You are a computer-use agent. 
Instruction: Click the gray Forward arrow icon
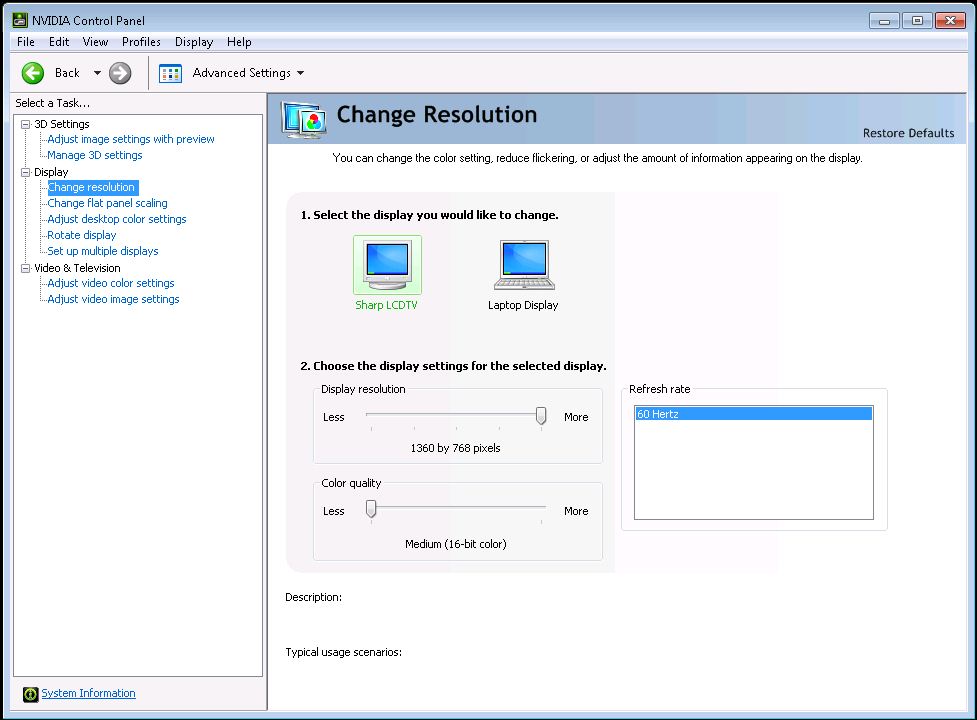[x=120, y=73]
